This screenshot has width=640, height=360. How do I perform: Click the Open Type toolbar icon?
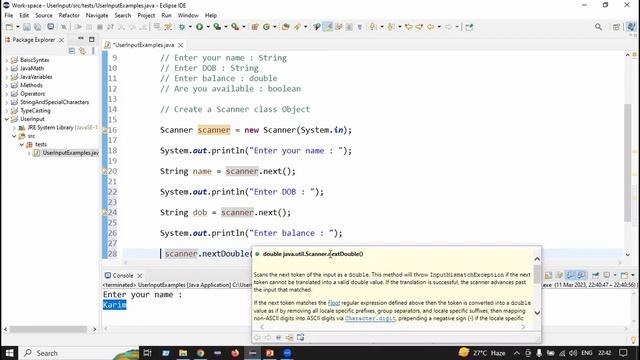click(x=286, y=27)
